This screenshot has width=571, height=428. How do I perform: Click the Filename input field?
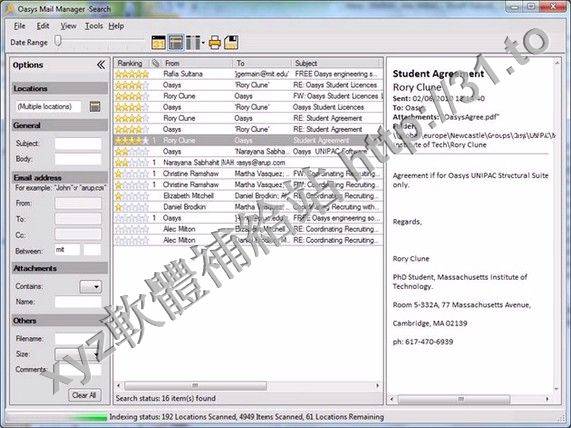pos(78,338)
